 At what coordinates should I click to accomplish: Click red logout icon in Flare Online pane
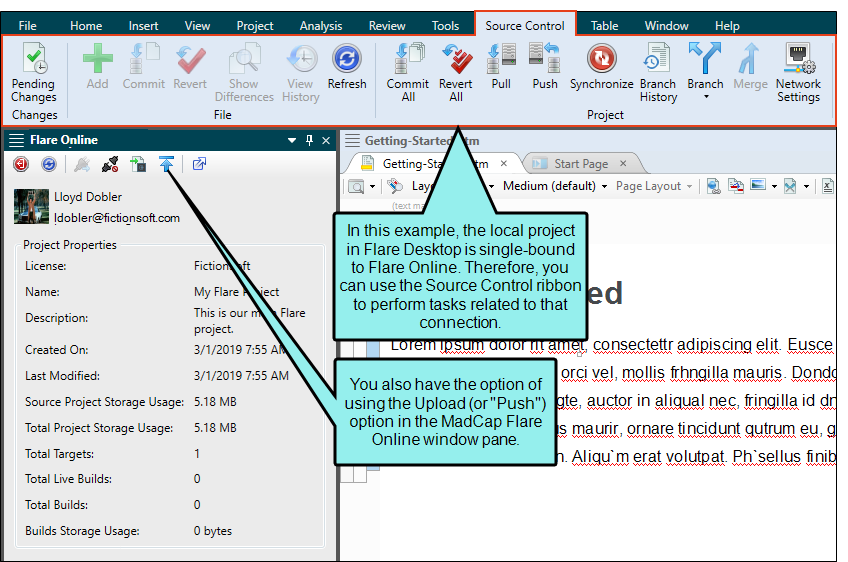tap(21, 163)
